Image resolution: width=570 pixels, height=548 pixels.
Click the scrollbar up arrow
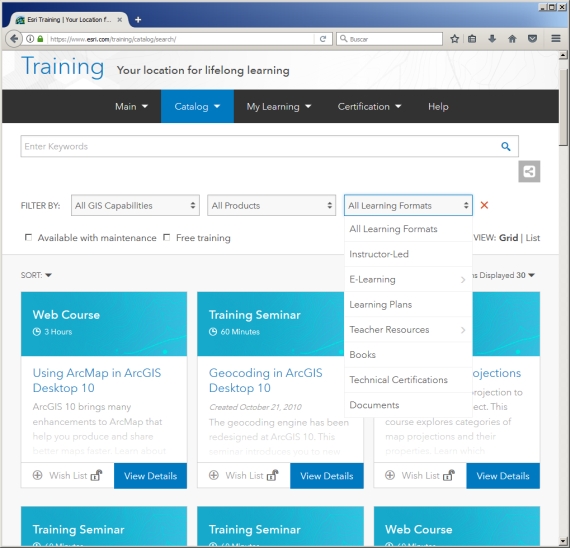coord(563,55)
